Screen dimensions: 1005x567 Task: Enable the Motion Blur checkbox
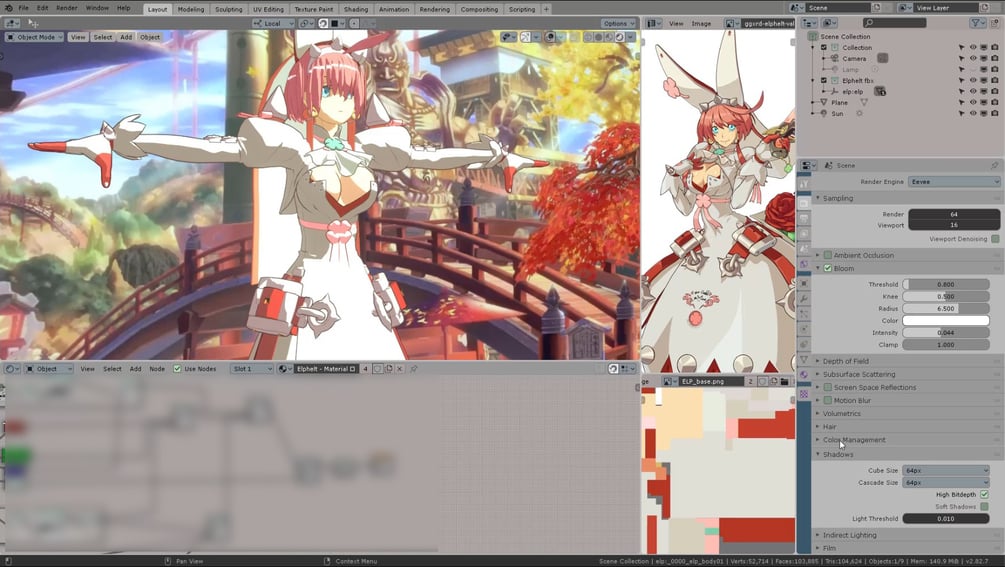click(x=827, y=400)
